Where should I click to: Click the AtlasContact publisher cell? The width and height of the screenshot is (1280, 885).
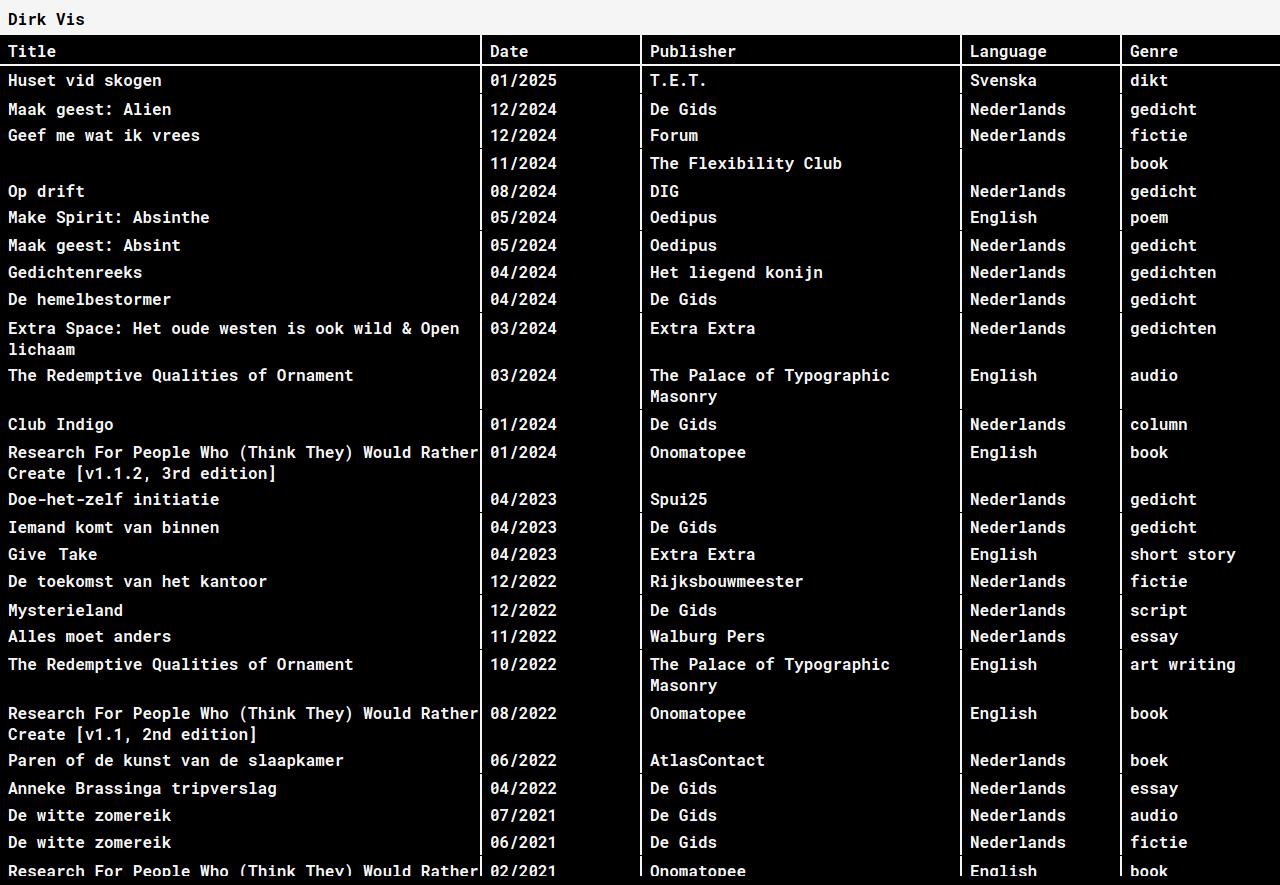pyautogui.click(x=707, y=760)
